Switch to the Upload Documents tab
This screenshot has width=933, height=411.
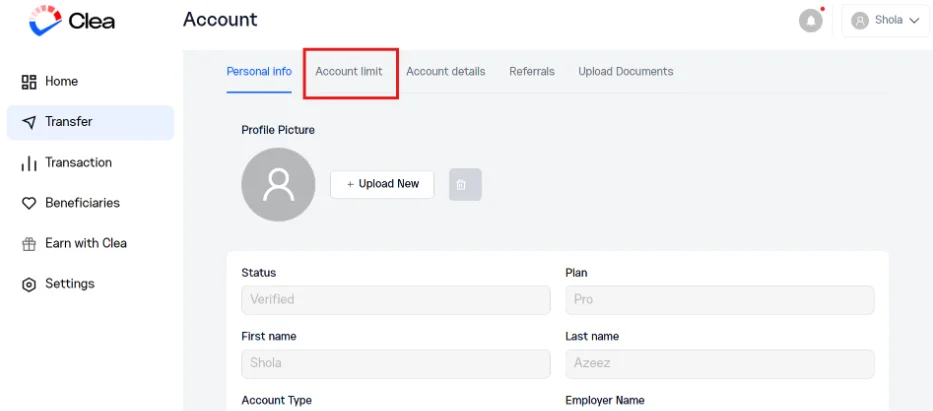(625, 72)
